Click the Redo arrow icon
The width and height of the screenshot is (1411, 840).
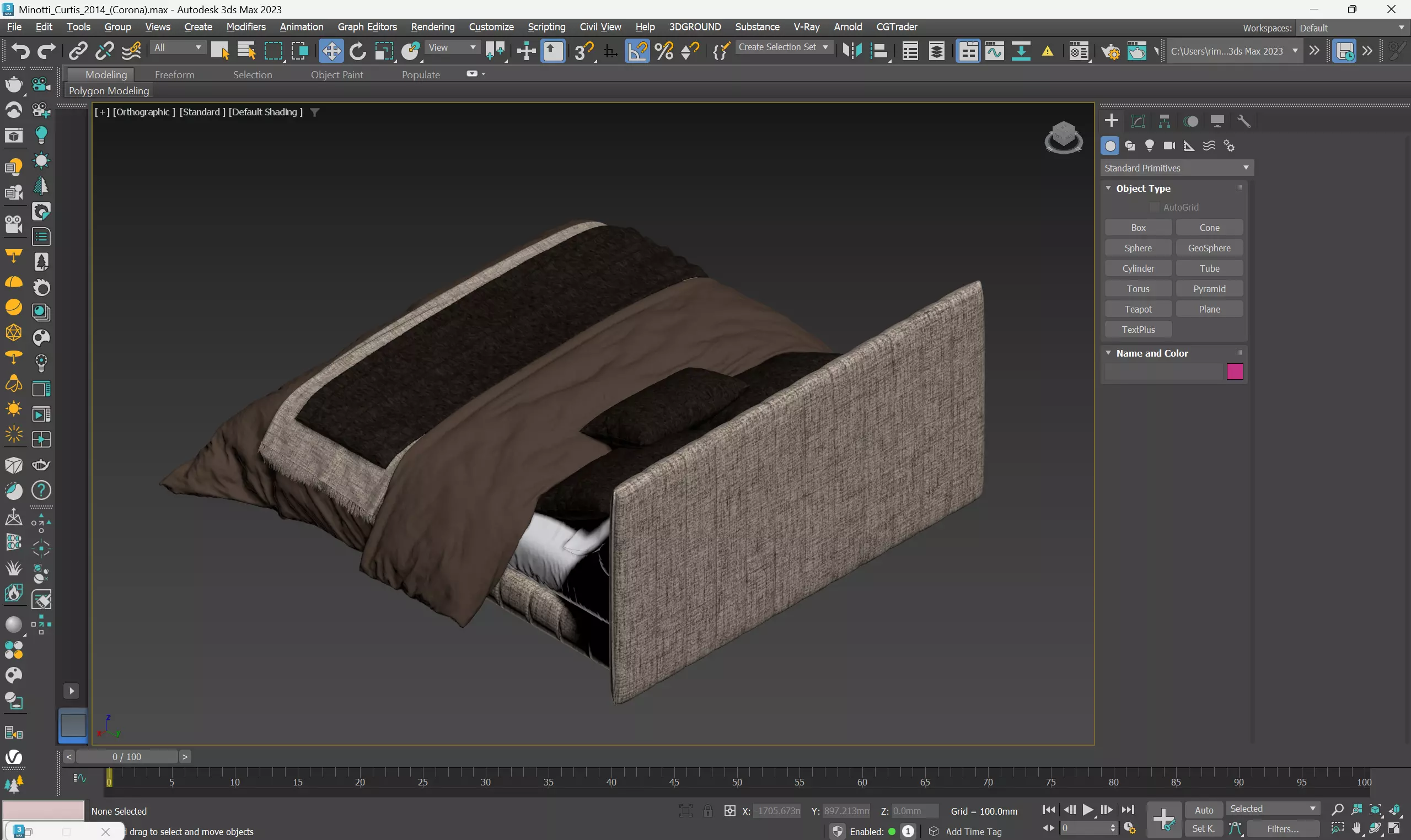pos(46,51)
